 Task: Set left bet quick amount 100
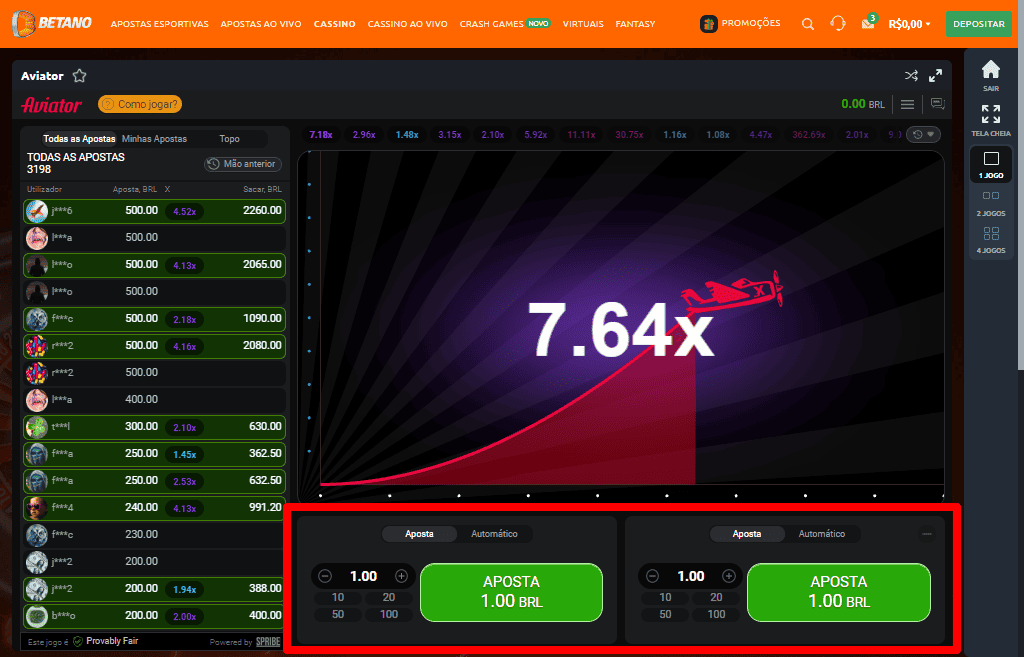click(x=389, y=614)
